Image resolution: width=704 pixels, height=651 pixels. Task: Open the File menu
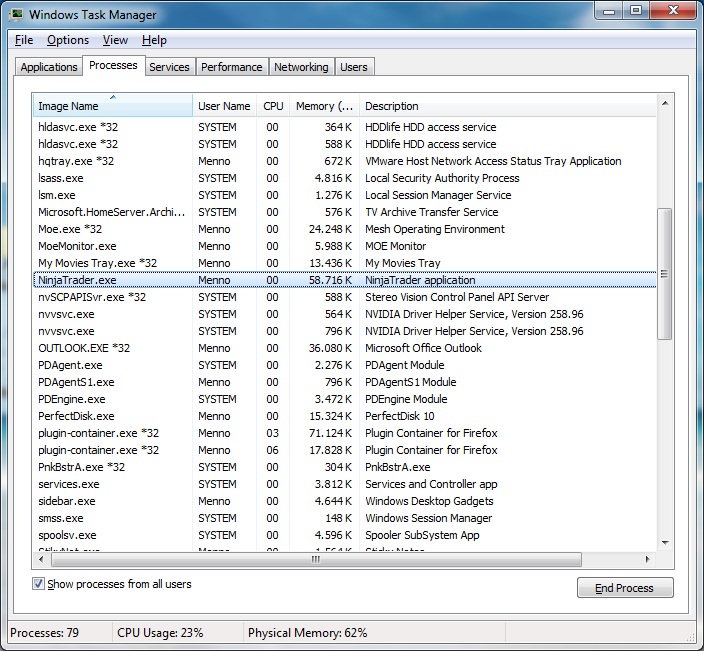coord(24,40)
